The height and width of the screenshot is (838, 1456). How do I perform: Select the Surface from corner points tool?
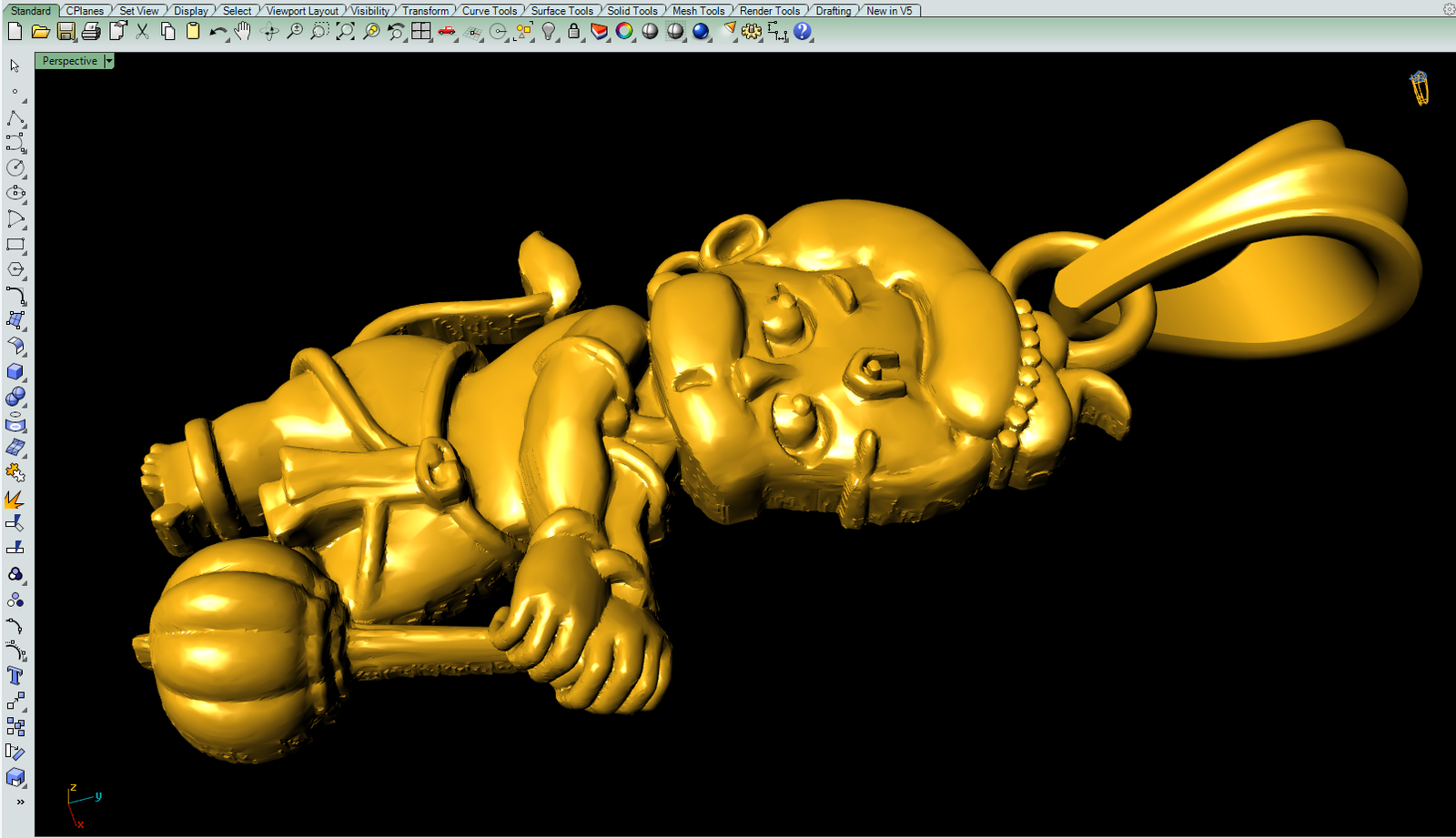tap(15, 321)
